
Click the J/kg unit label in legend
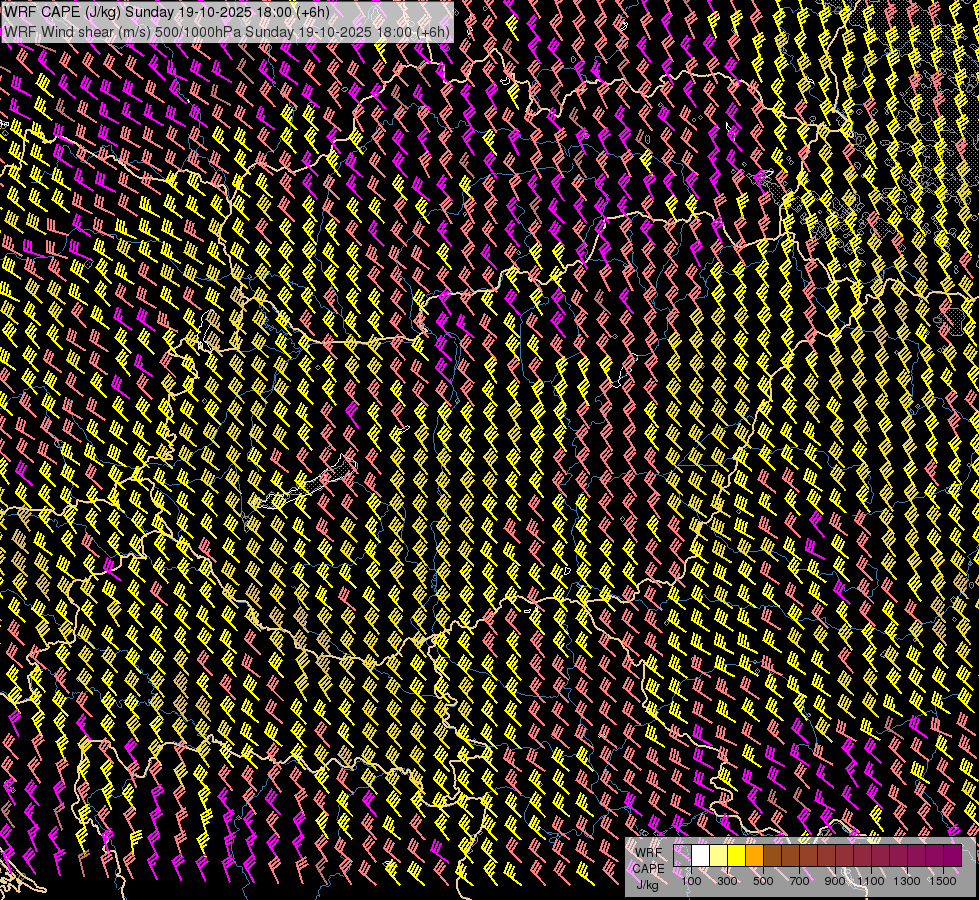(x=647, y=884)
